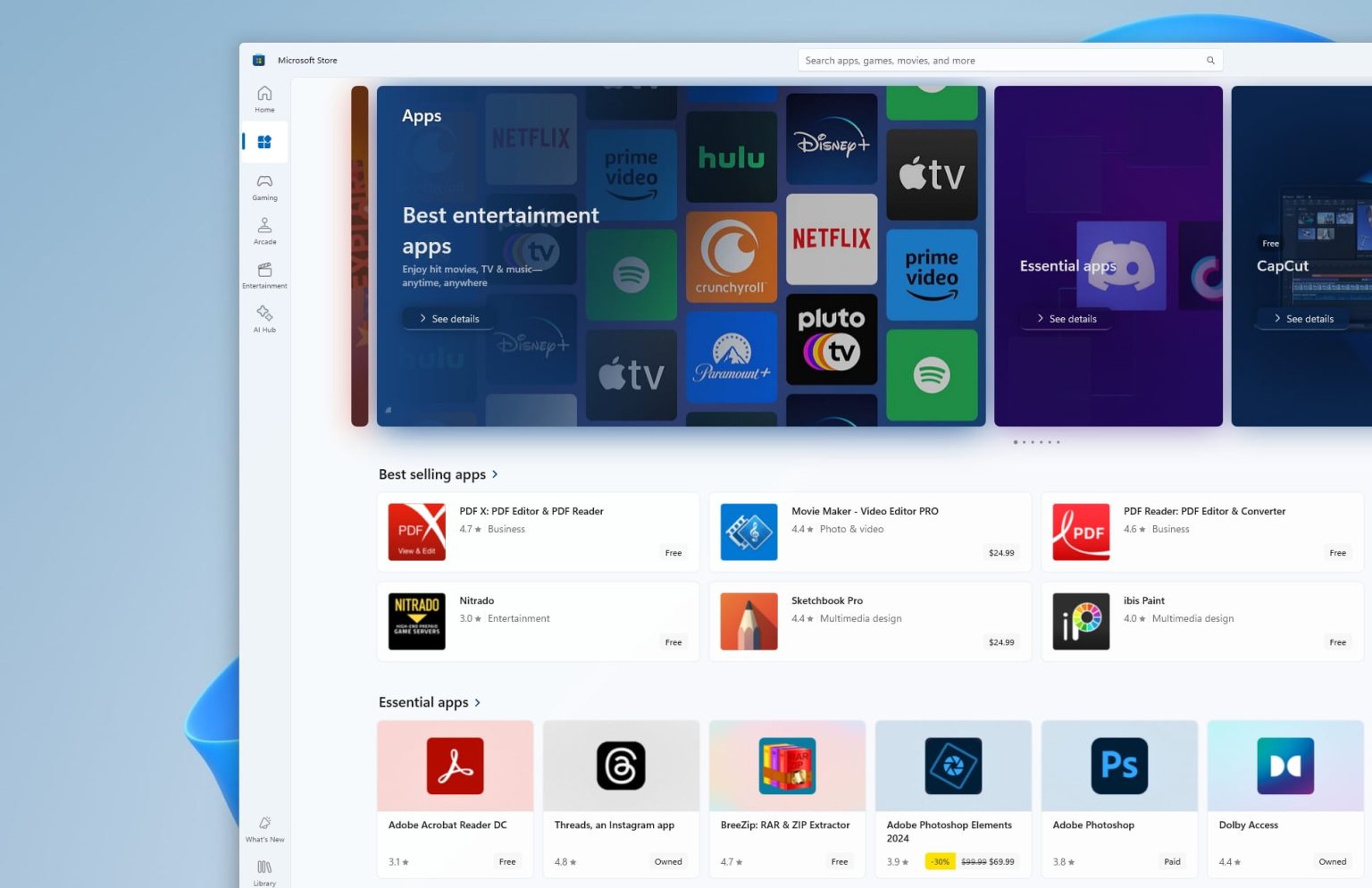Screen dimensions: 1372x888
Task: Expand the Essential apps list
Action: (x=479, y=702)
